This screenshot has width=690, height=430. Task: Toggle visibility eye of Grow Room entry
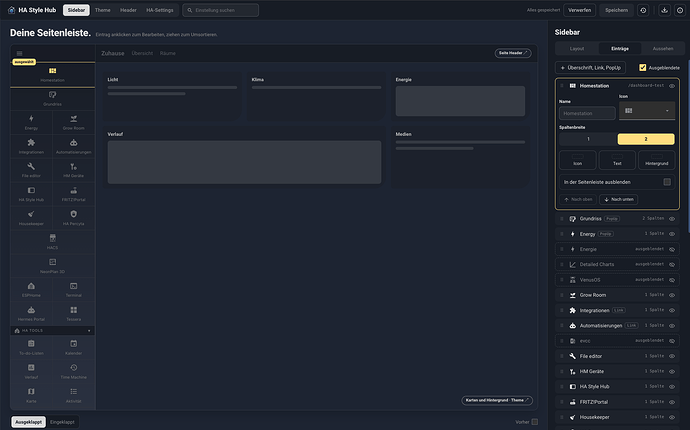pyautogui.click(x=672, y=295)
